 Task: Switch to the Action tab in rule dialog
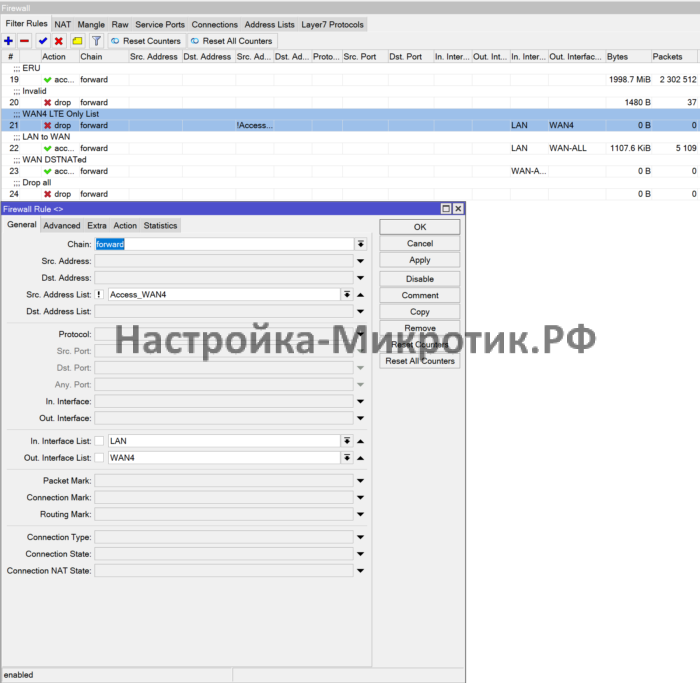pyautogui.click(x=125, y=225)
